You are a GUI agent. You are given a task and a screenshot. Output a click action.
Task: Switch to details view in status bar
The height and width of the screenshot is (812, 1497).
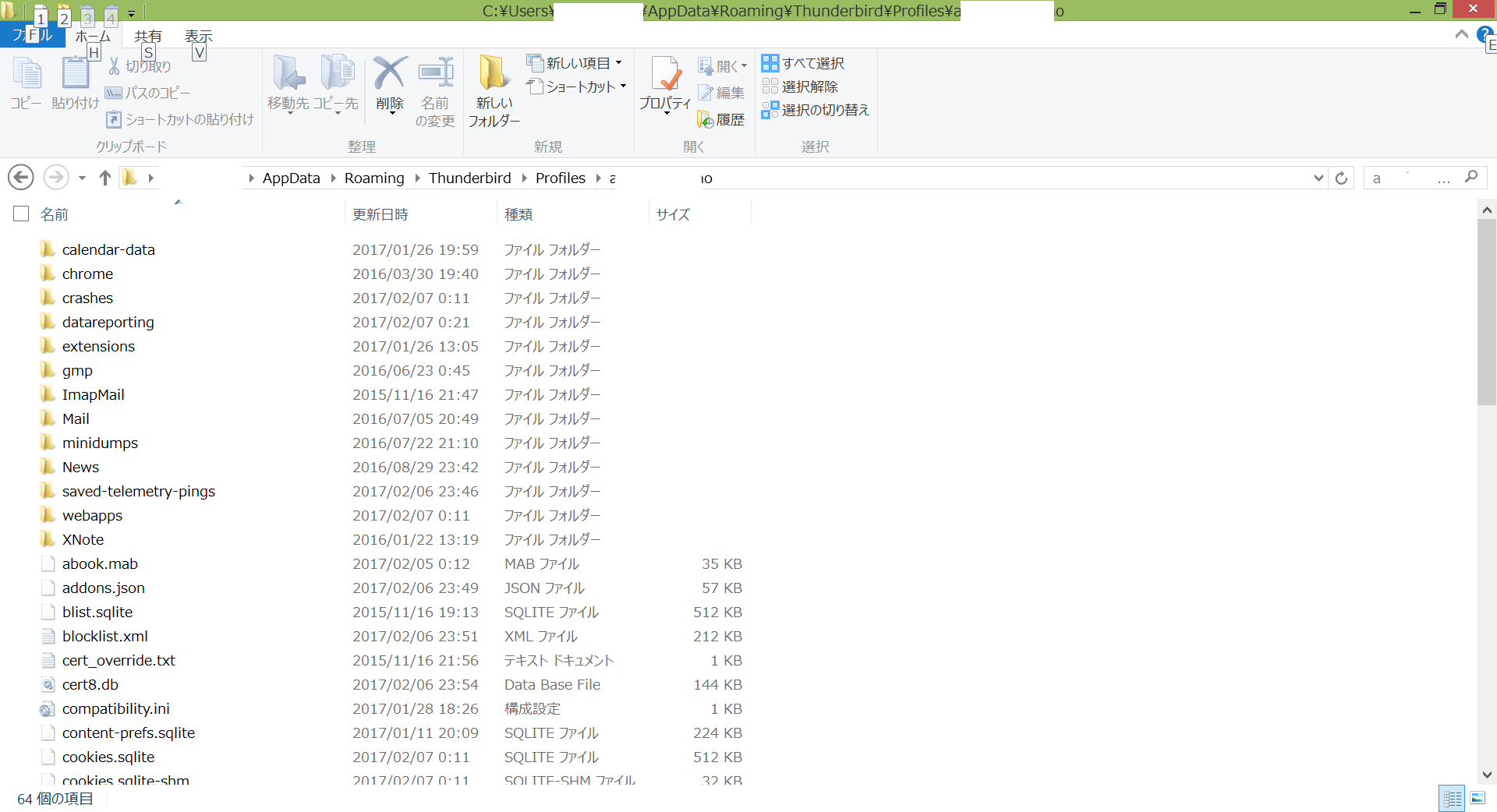click(x=1452, y=798)
